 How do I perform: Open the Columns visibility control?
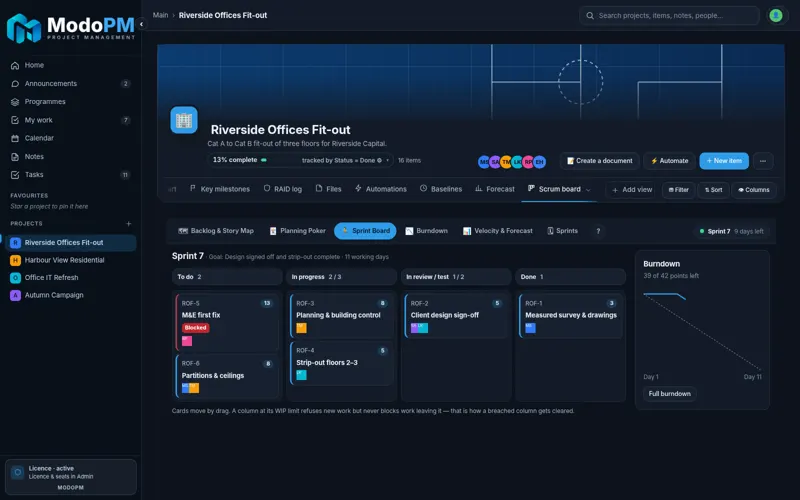754,190
